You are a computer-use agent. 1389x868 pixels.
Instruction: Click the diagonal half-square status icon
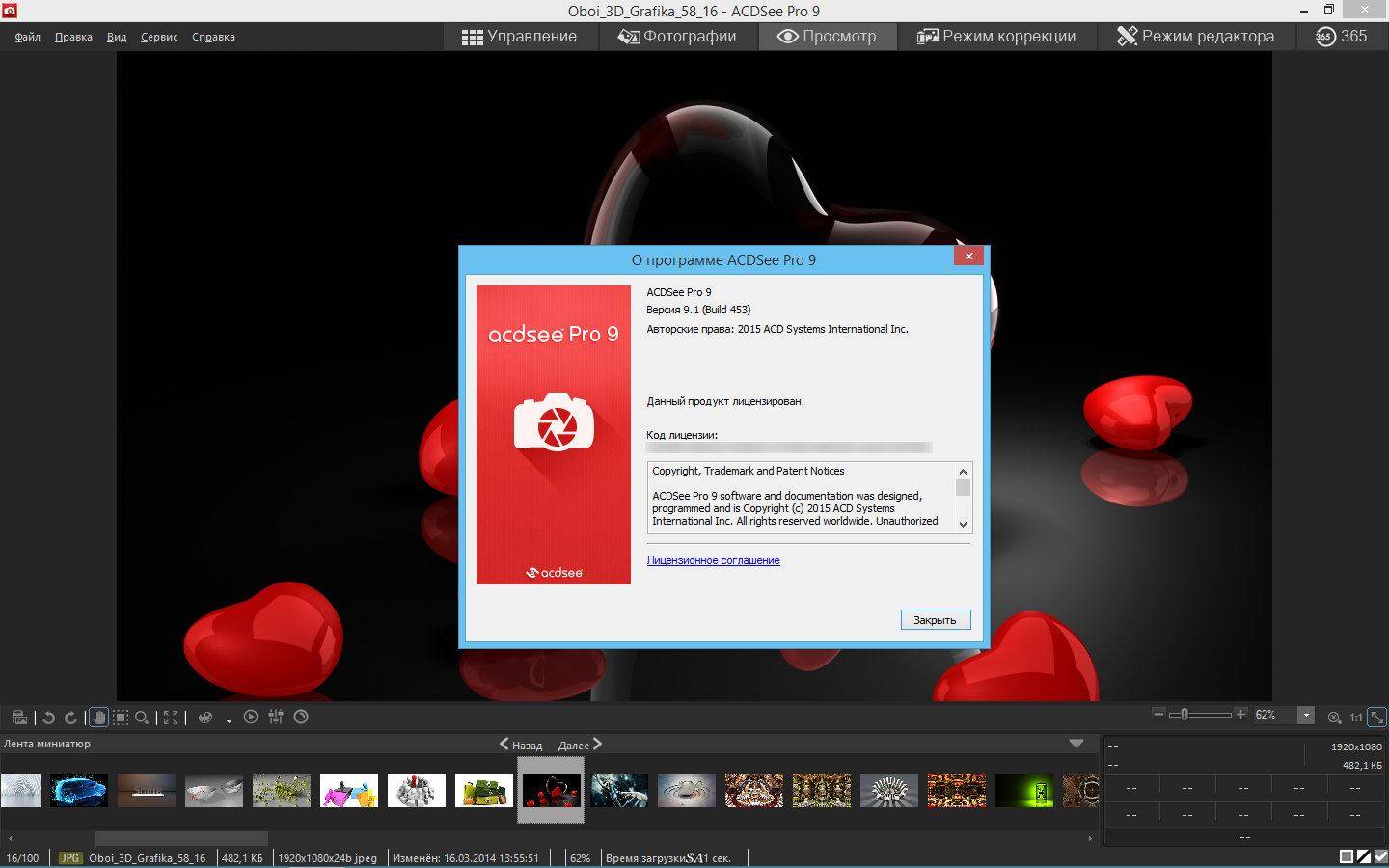(x=1364, y=856)
